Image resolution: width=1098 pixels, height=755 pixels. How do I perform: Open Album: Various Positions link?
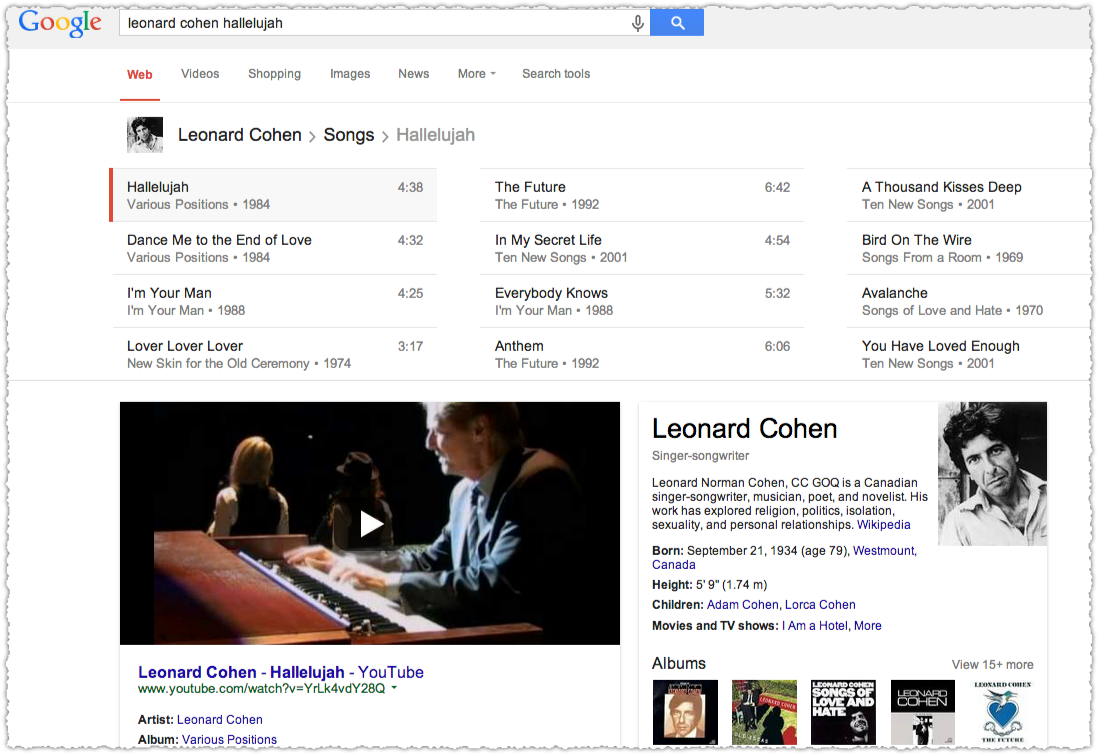coord(229,739)
